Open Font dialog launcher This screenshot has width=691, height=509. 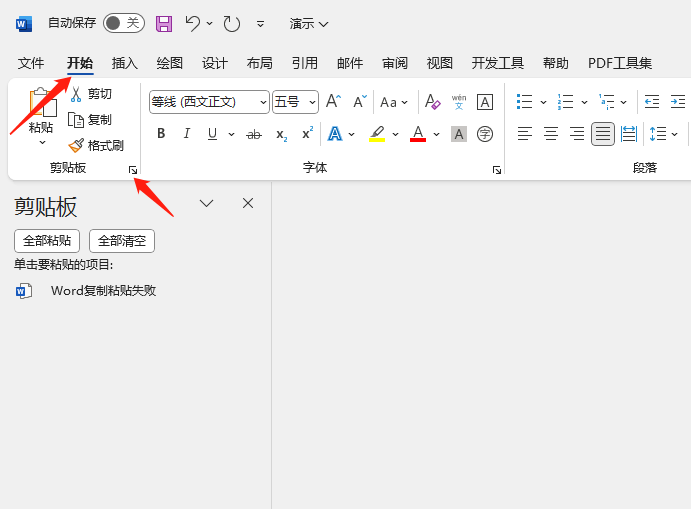[x=497, y=170]
